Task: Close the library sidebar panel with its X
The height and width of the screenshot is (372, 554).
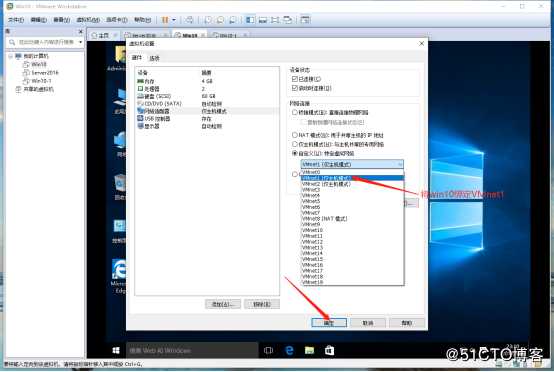Action: 80,32
